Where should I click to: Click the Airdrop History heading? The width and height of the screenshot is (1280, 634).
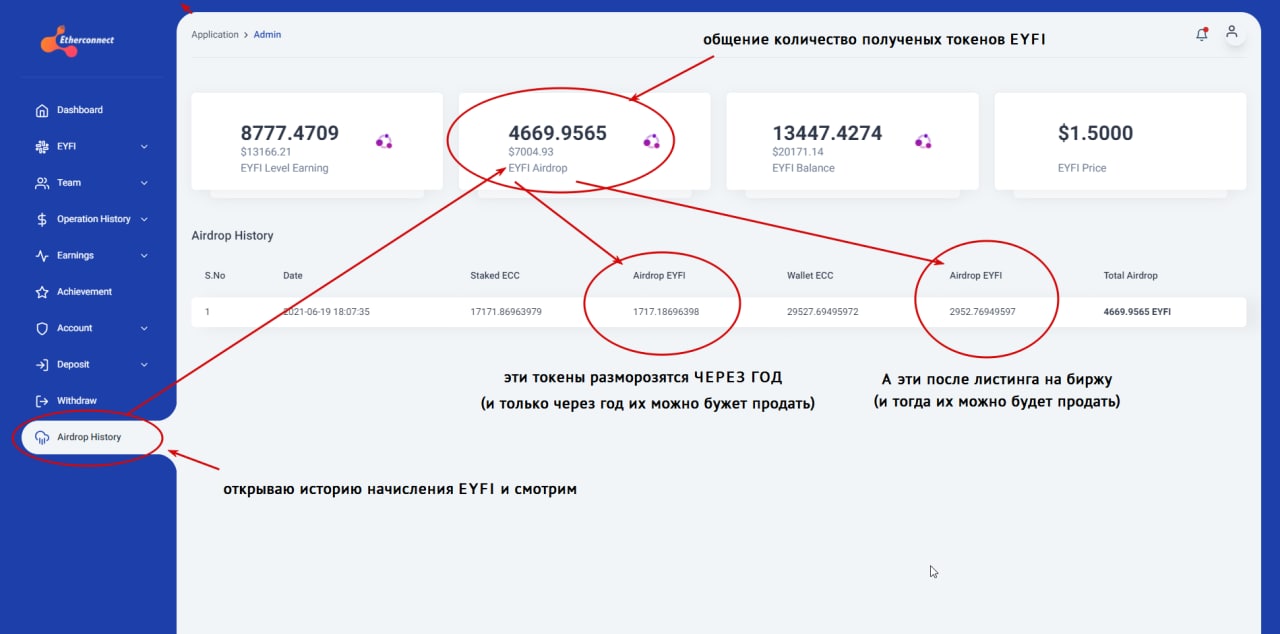[x=232, y=236]
